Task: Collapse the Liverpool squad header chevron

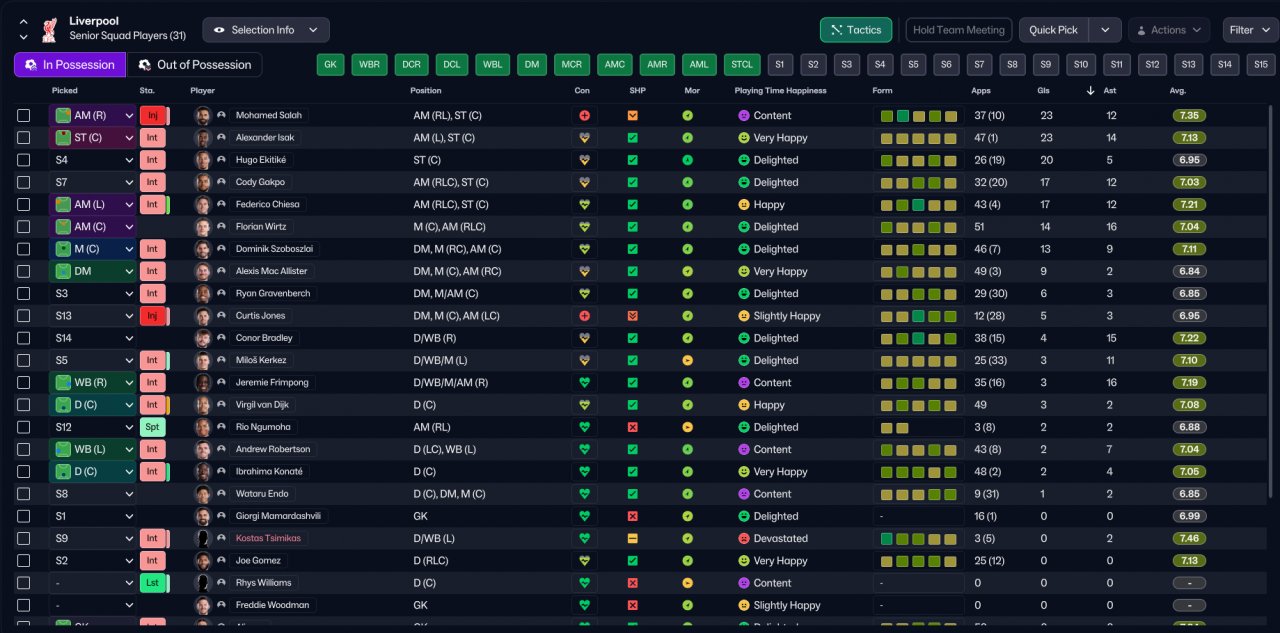Action: click(24, 22)
